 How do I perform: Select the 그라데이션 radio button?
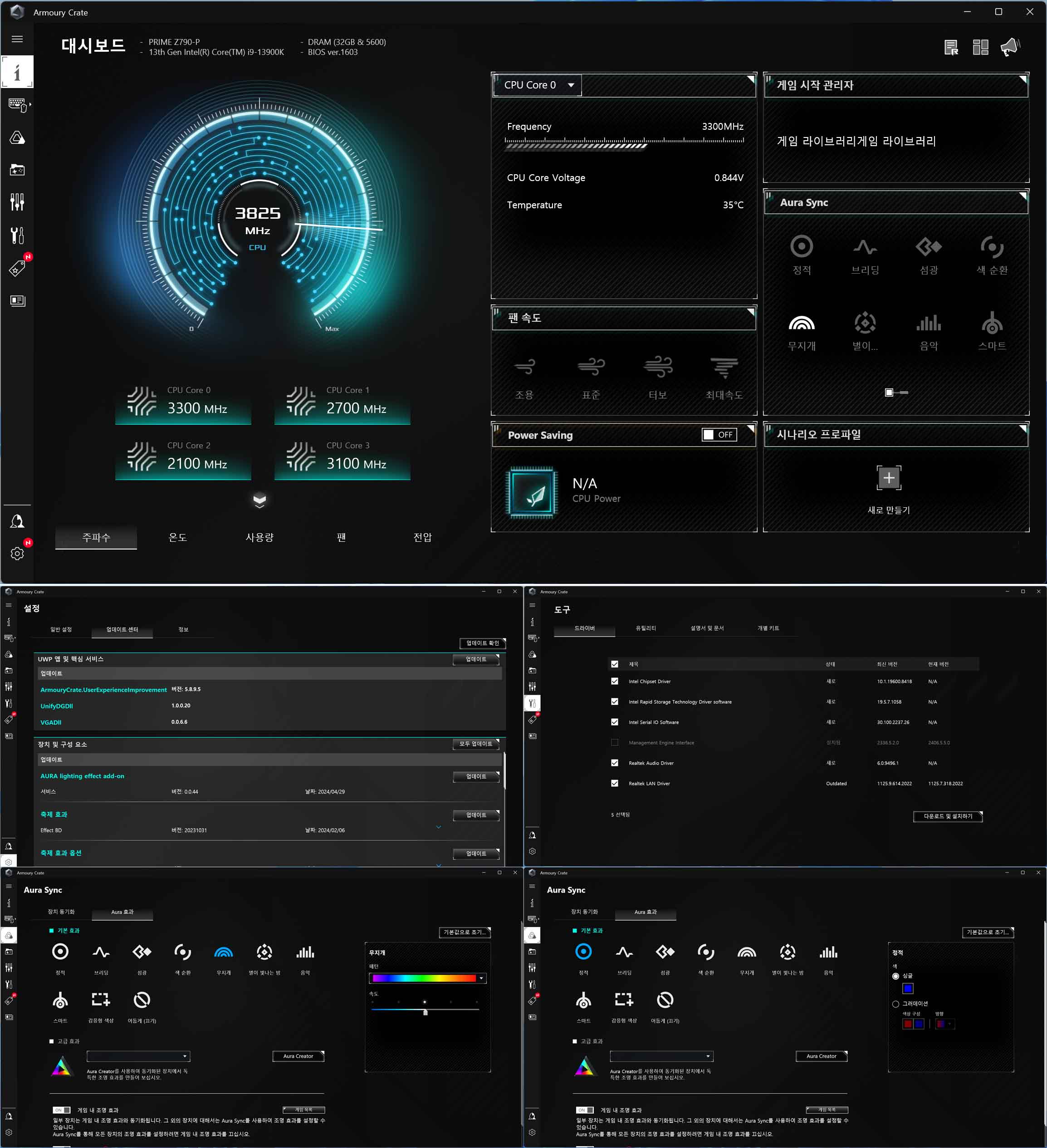pos(895,1003)
